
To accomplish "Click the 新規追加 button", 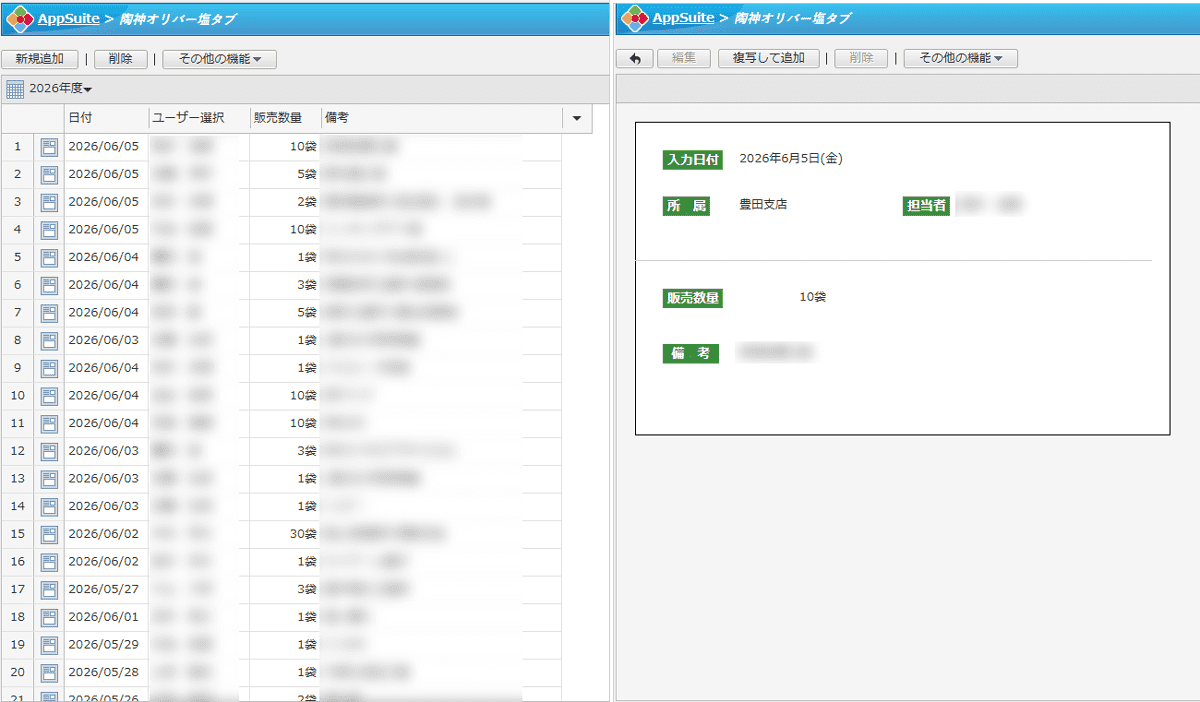I will click(40, 59).
